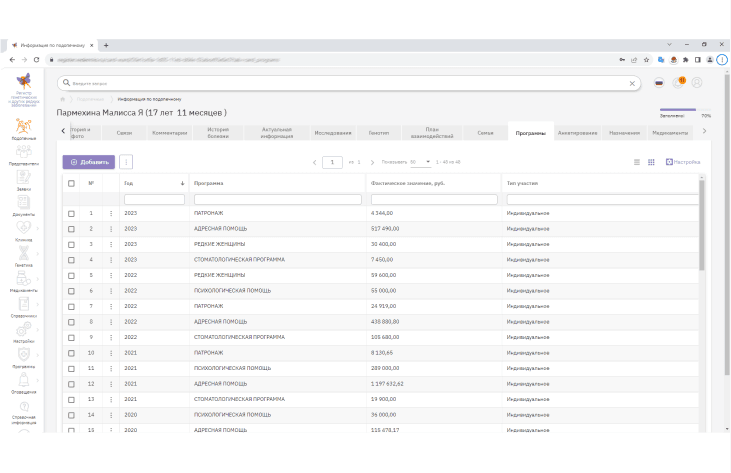Expand the Генетика sidebar submenu arrow
This screenshot has height=473, width=731.
pos(38,254)
